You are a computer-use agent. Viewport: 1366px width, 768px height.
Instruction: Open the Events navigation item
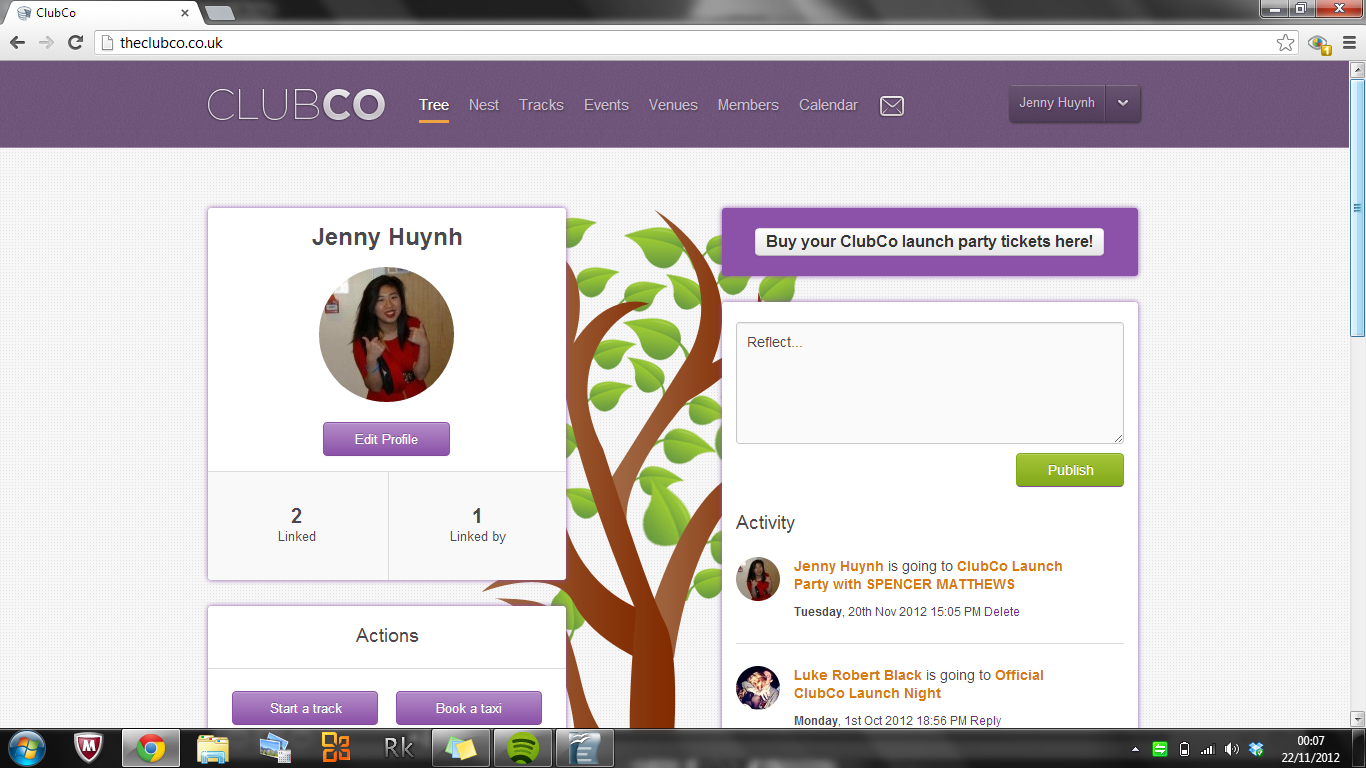click(x=606, y=105)
